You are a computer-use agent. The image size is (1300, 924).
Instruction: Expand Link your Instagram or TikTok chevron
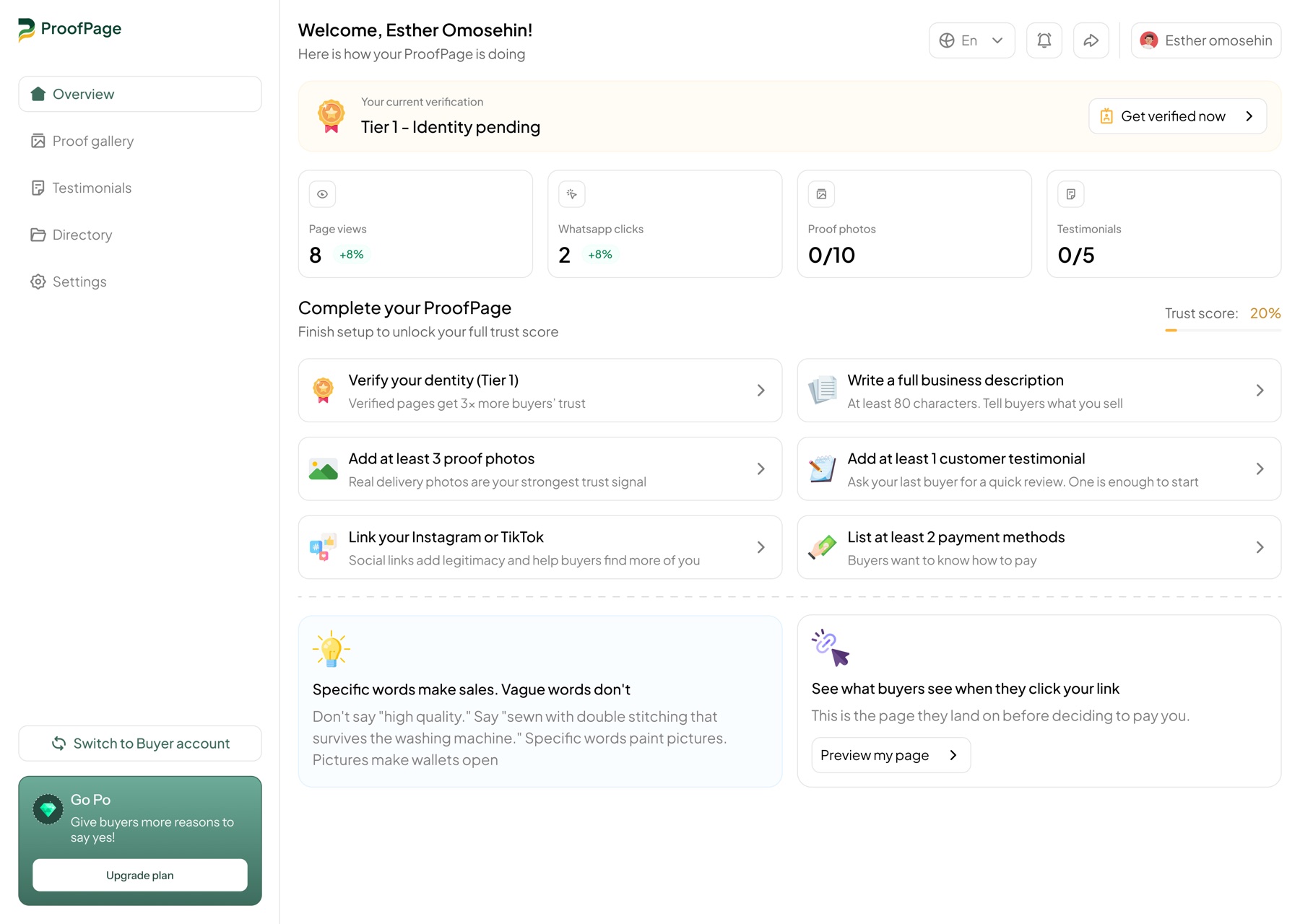point(761,547)
